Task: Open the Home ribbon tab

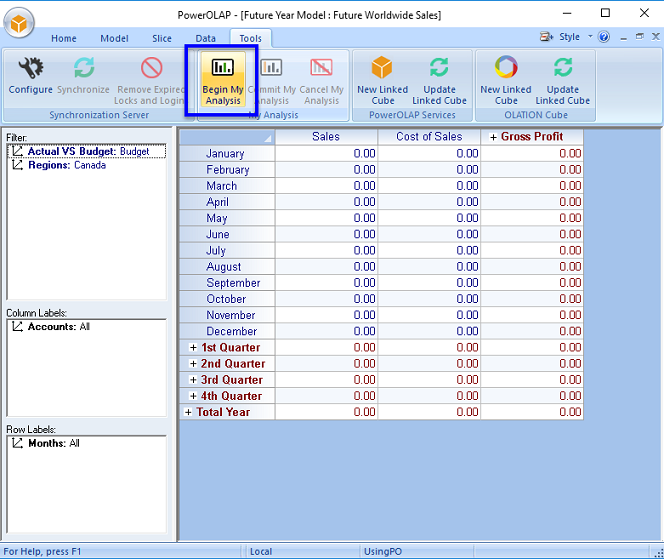Action: tap(64, 39)
